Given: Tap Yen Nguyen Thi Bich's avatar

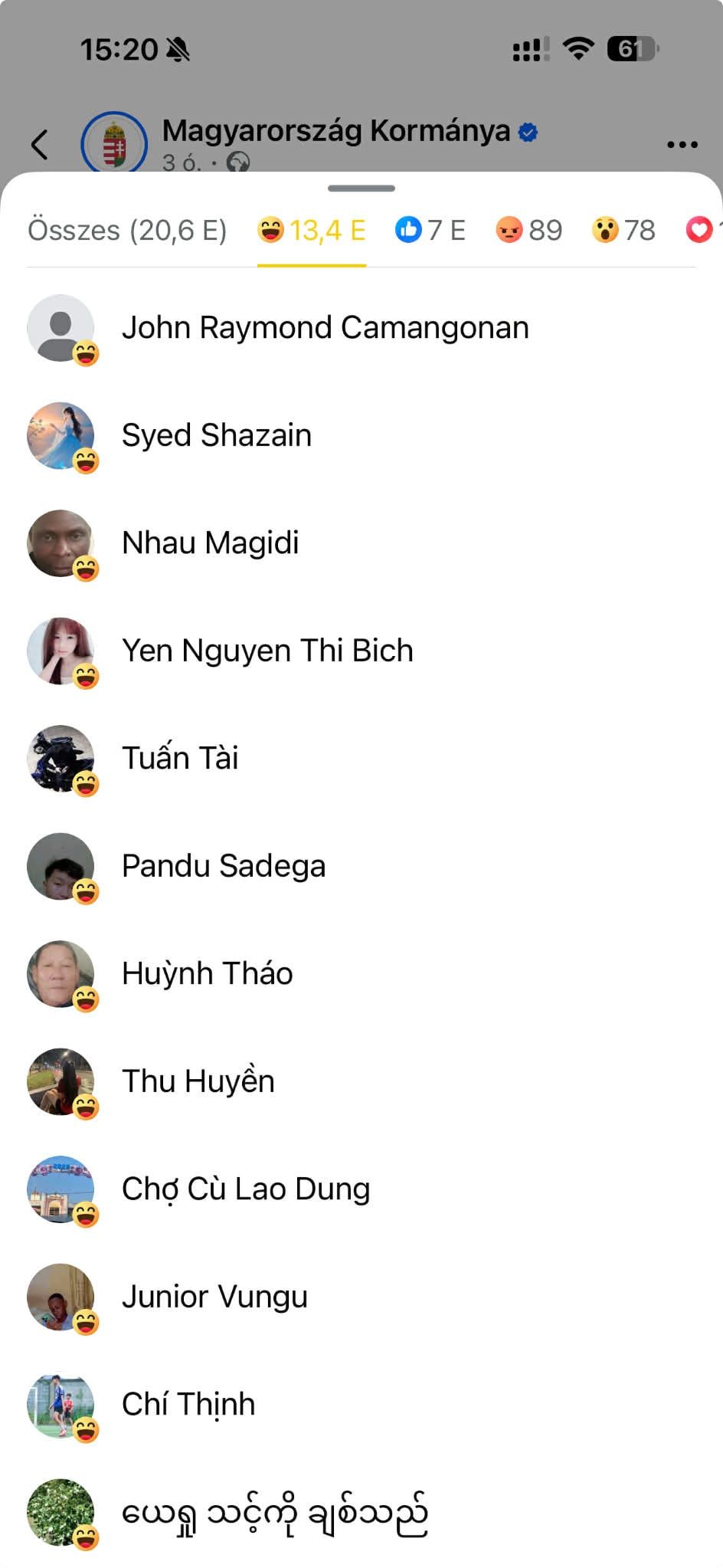Looking at the screenshot, I should click(61, 651).
